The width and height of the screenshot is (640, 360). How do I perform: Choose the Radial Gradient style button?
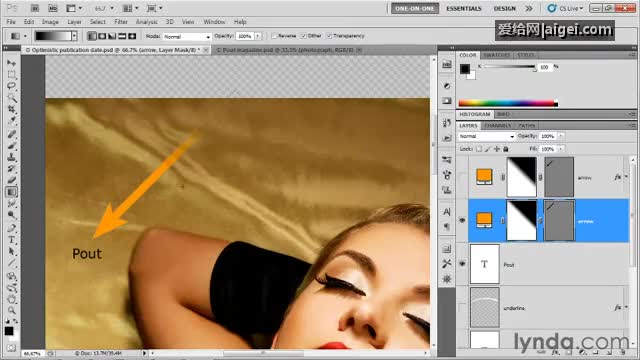tap(102, 36)
